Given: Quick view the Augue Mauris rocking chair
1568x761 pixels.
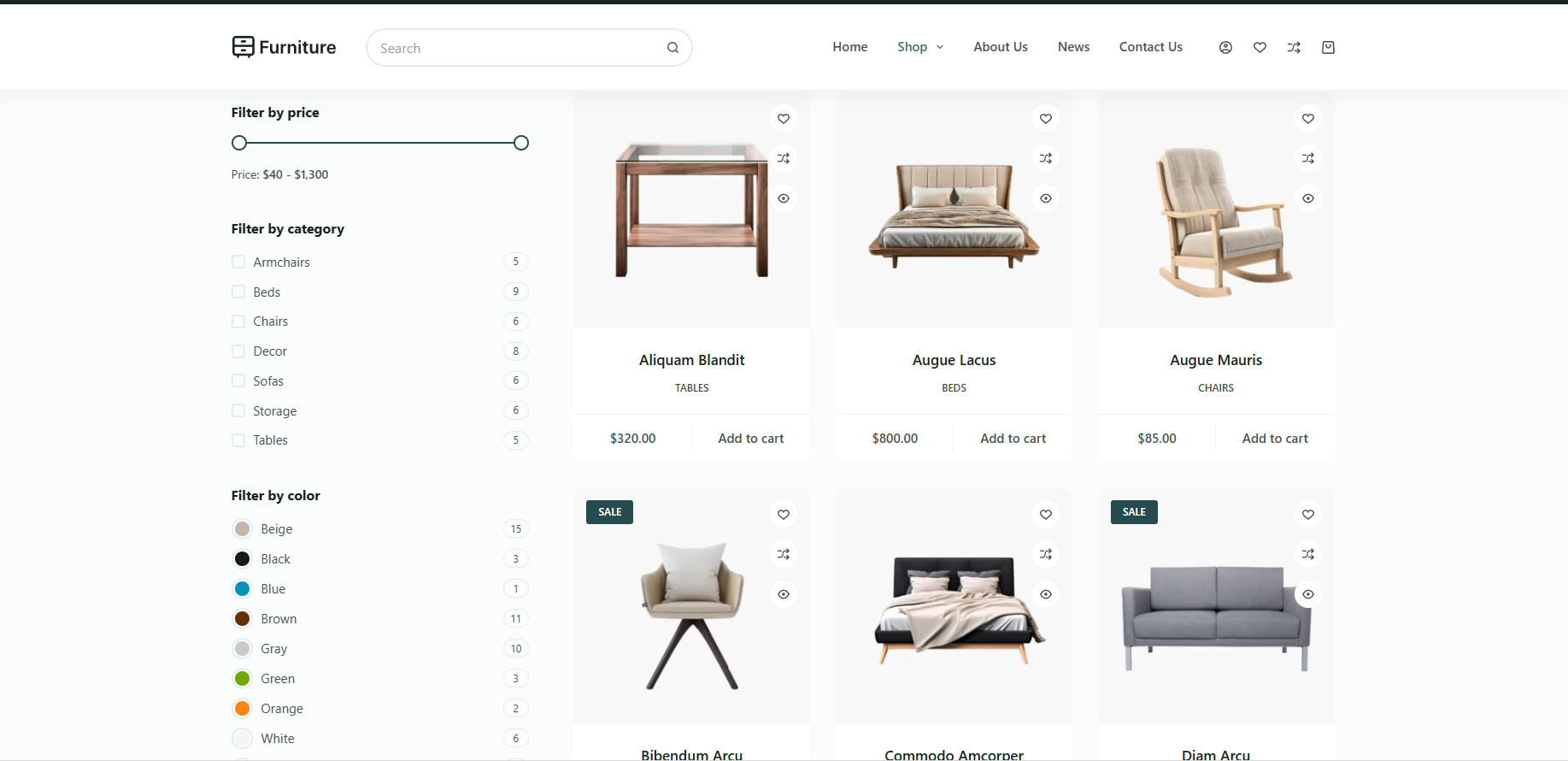Looking at the screenshot, I should click(x=1307, y=198).
